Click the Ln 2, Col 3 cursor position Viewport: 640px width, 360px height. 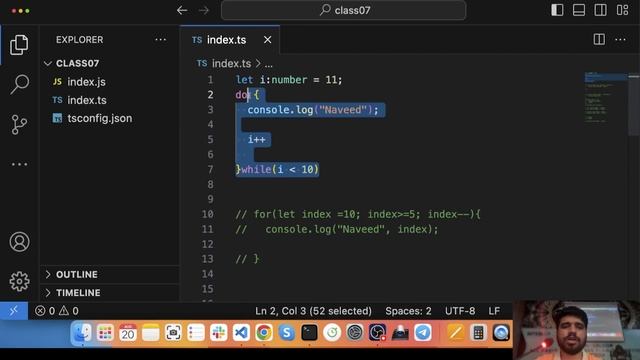pyautogui.click(x=313, y=311)
